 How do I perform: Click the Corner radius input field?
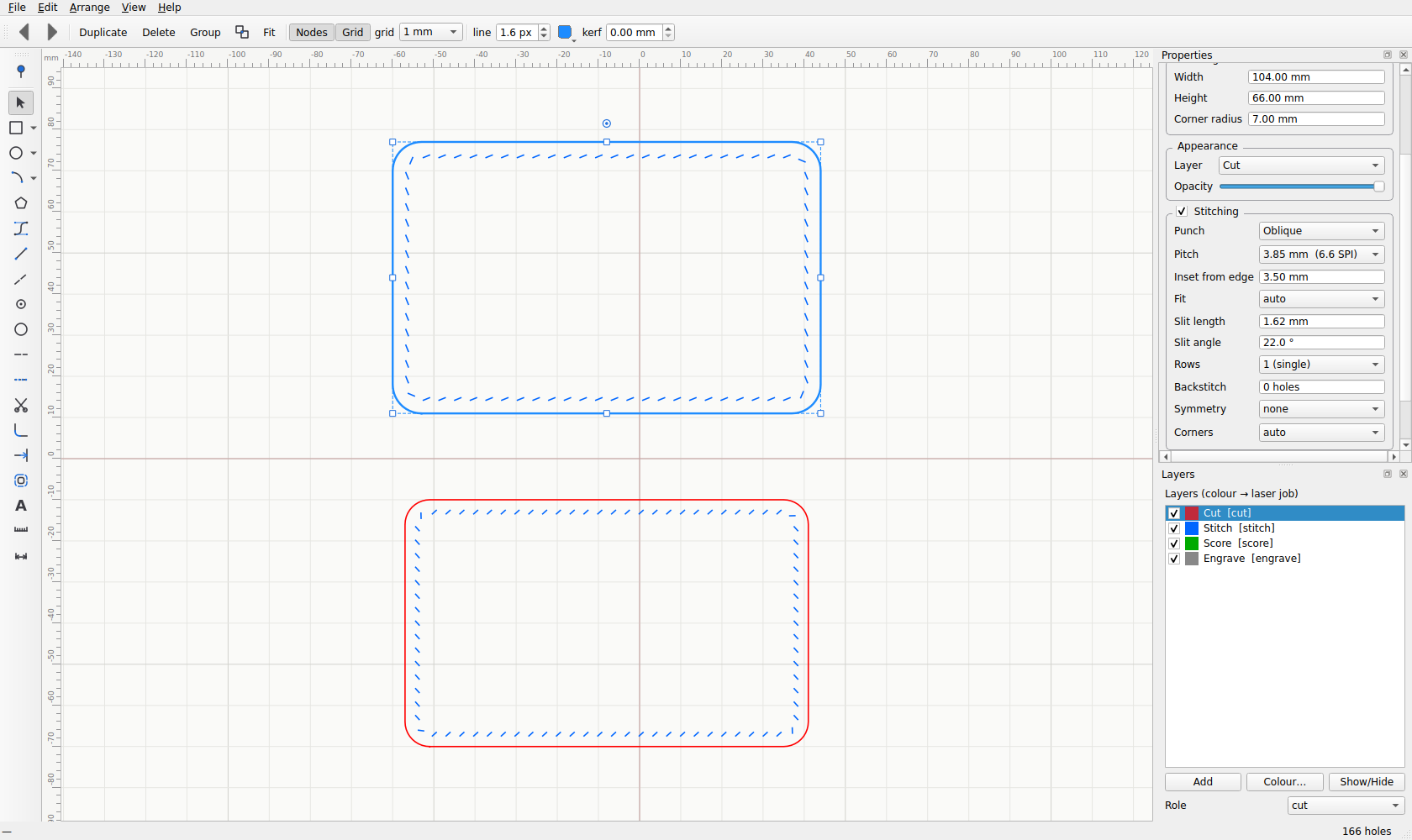pyautogui.click(x=1316, y=119)
